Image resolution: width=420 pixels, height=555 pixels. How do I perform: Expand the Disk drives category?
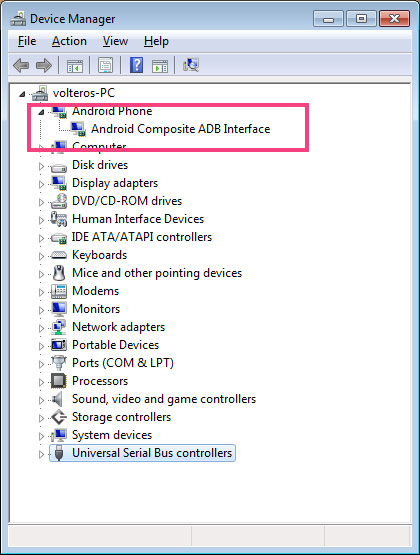pyautogui.click(x=41, y=166)
